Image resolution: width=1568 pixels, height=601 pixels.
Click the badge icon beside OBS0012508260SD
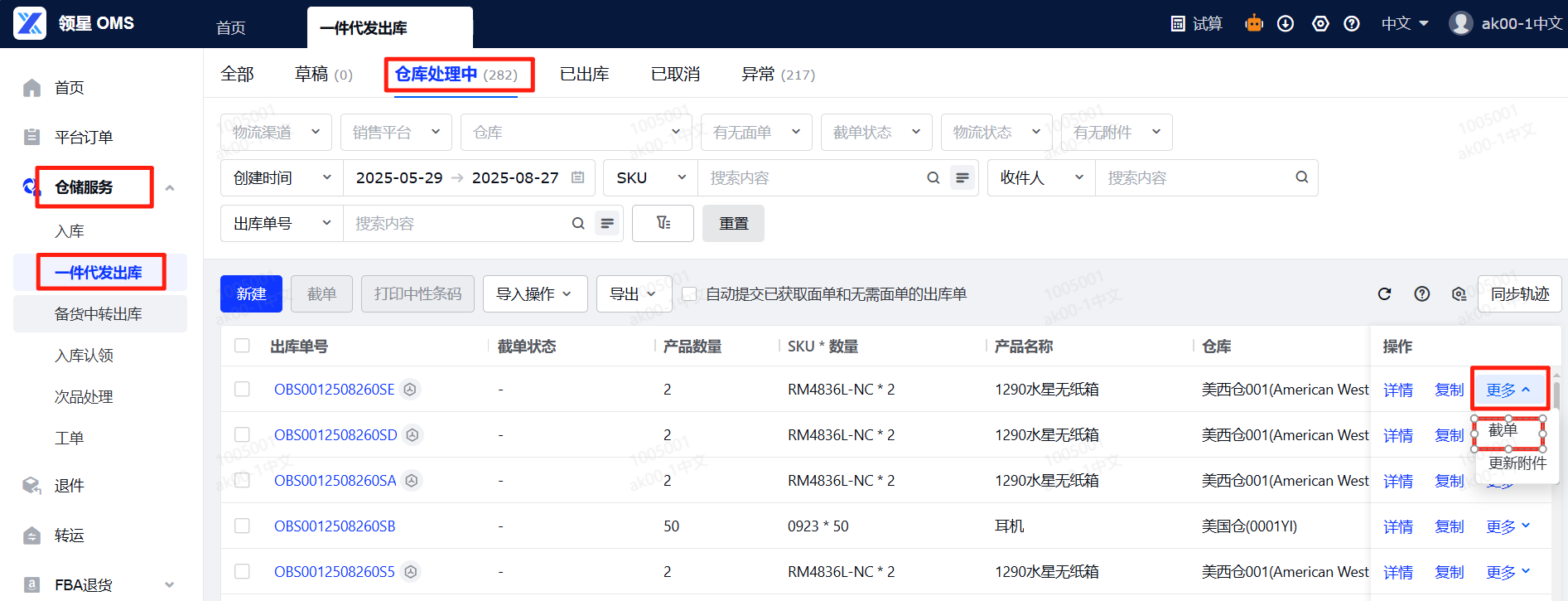413,434
